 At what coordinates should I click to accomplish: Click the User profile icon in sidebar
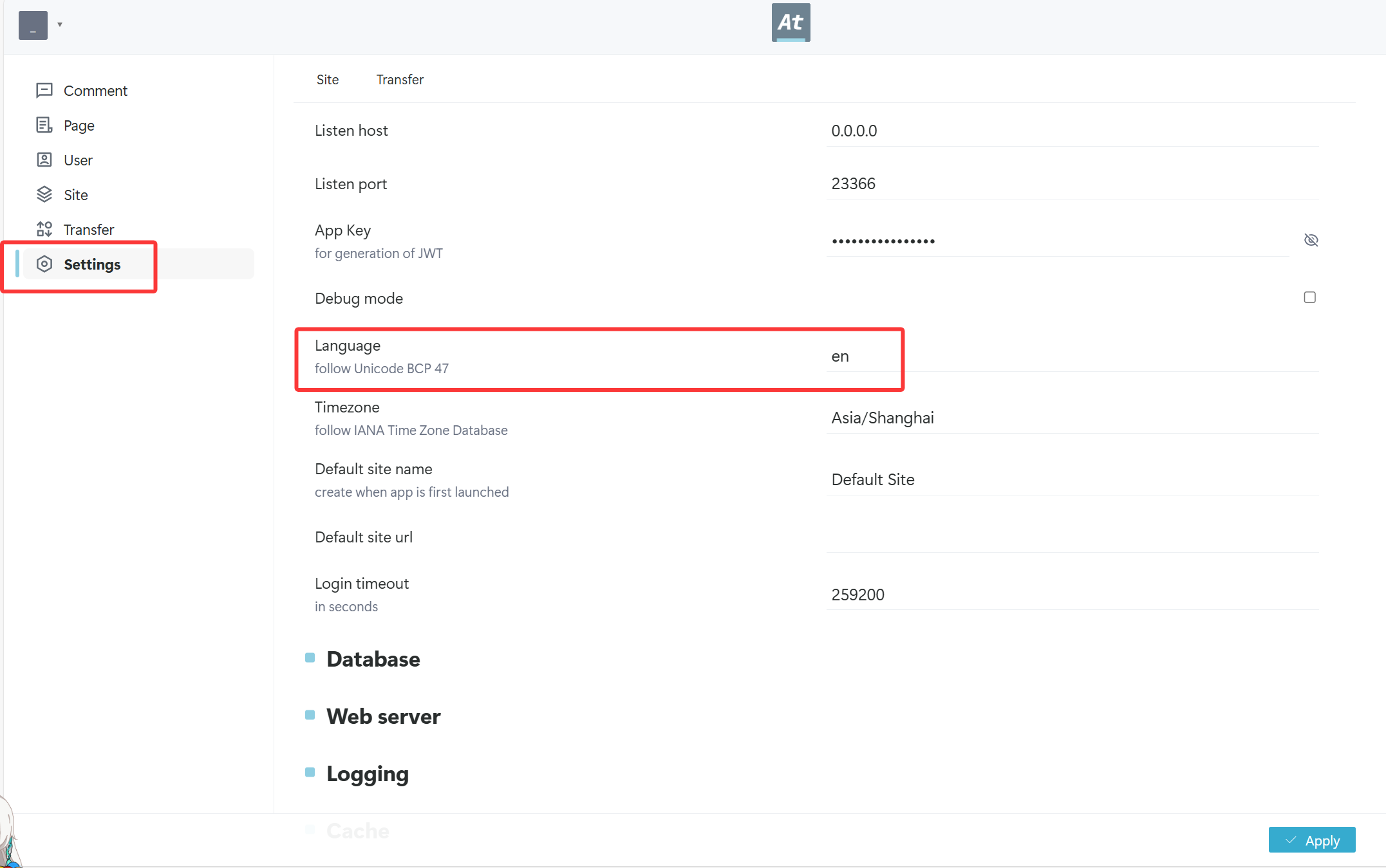44,160
